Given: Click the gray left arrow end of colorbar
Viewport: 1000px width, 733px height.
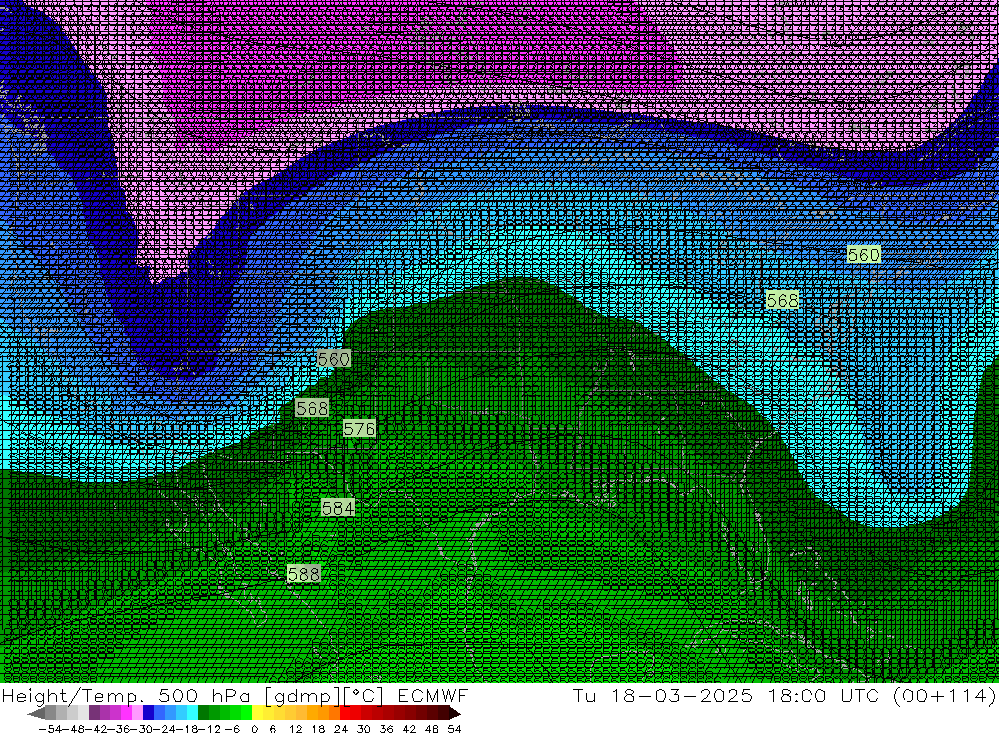Looking at the screenshot, I should (x=36, y=713).
